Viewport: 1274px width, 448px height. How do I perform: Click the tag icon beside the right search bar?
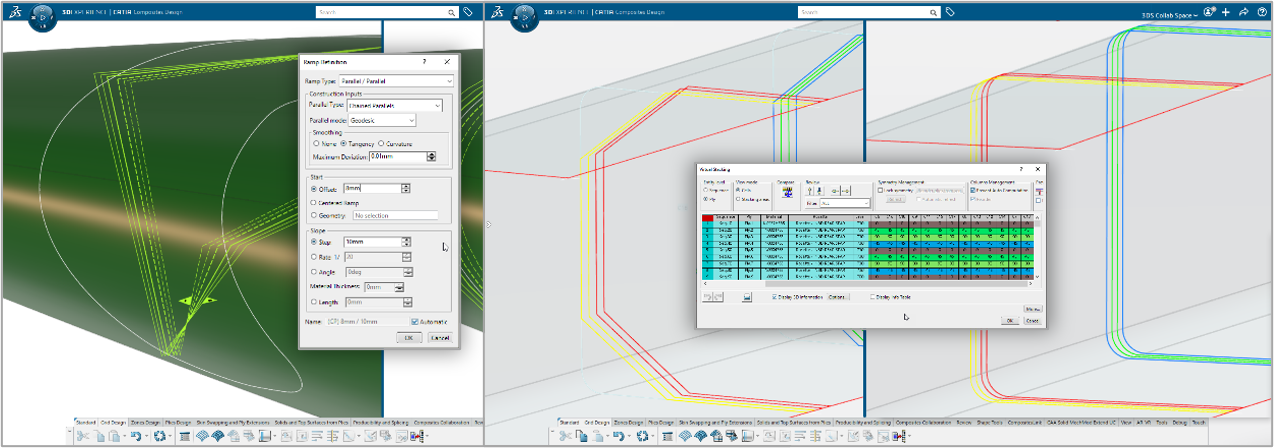tap(951, 12)
